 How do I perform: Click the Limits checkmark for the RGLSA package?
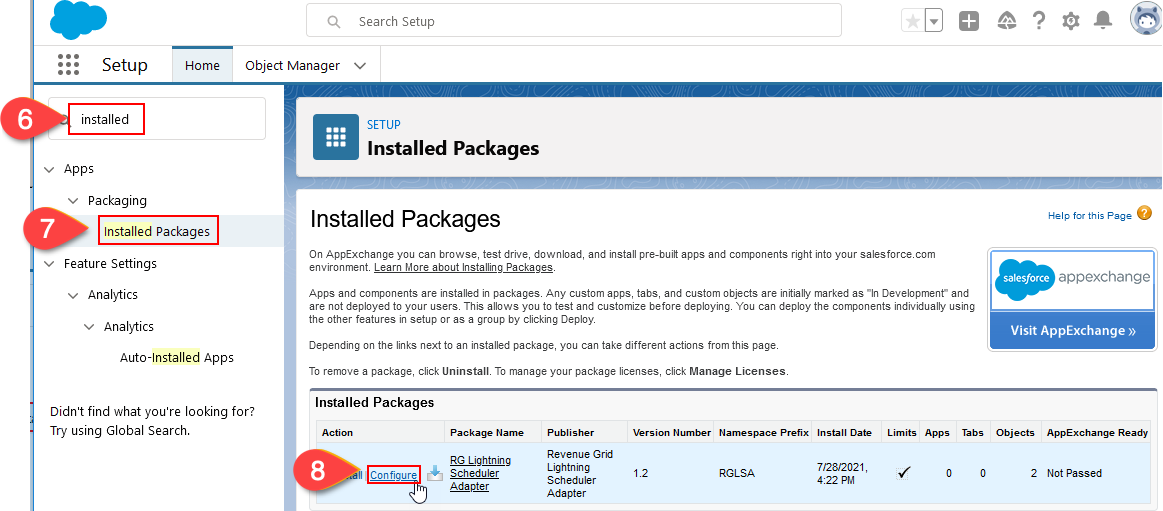902,472
